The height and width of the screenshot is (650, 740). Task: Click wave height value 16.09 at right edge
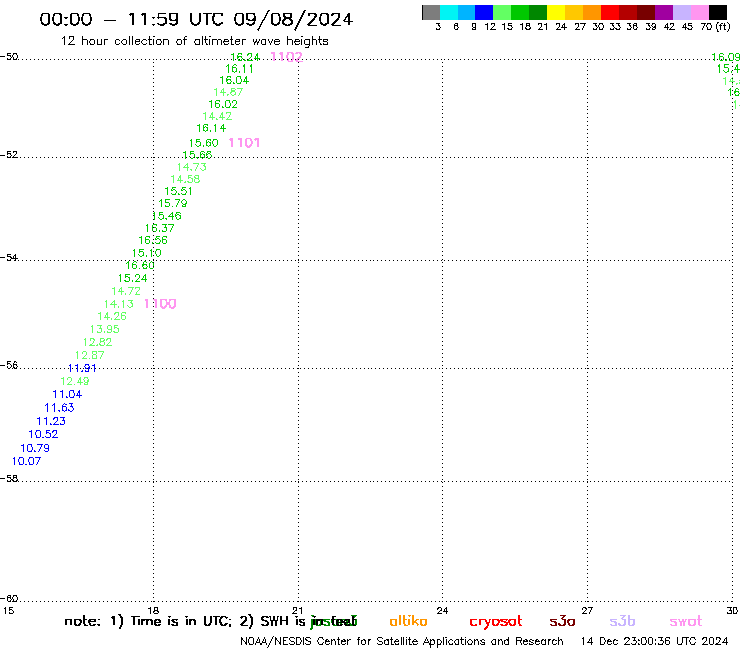point(725,57)
